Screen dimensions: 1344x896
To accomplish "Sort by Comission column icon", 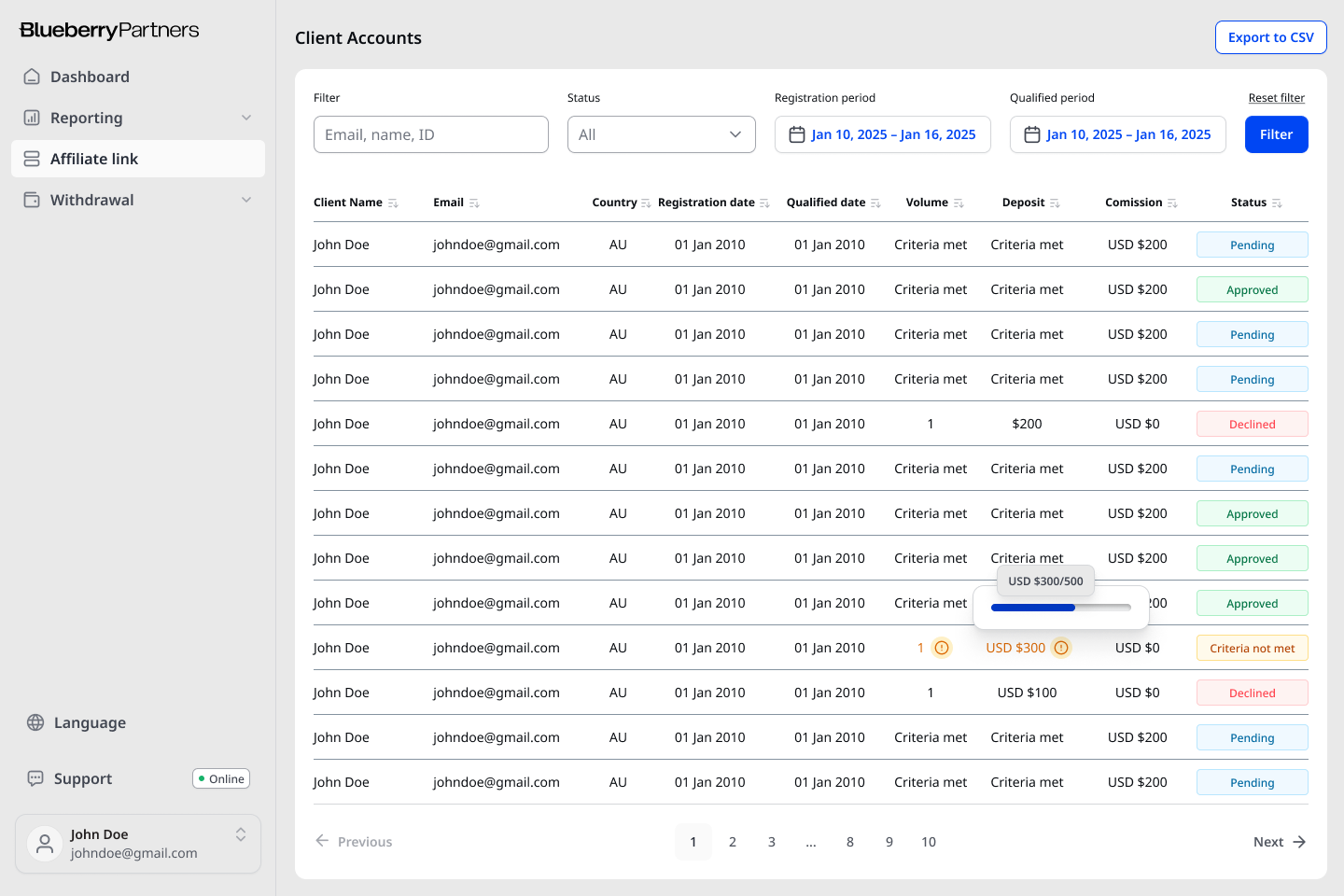I will point(1172,203).
